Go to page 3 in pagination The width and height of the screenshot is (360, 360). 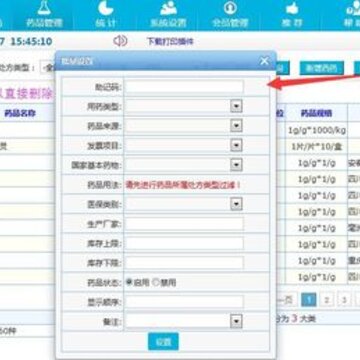coord(344,300)
